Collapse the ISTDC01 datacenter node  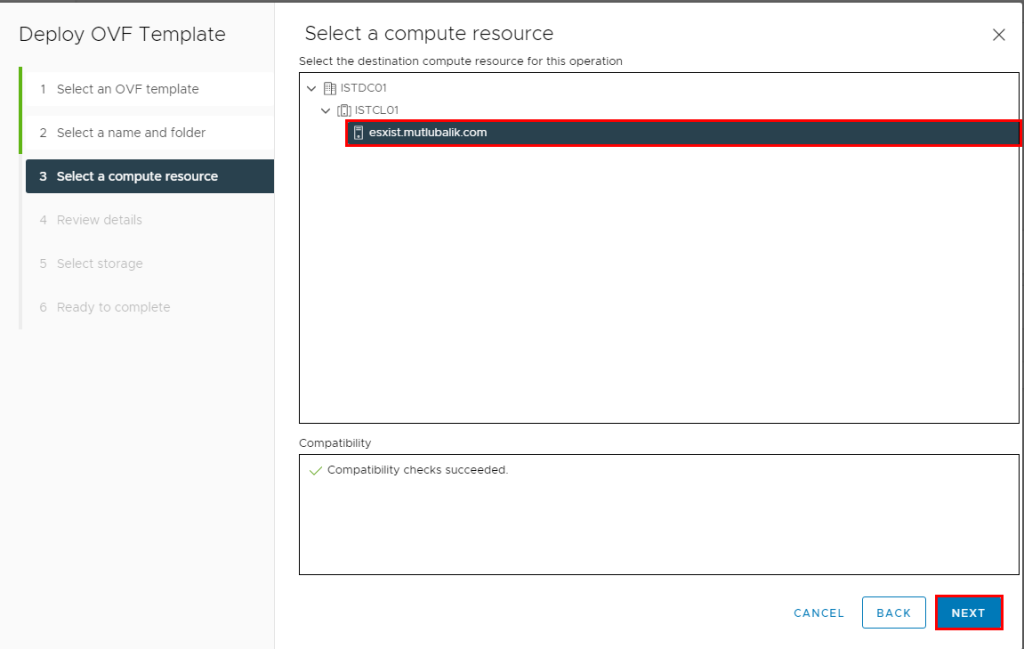[x=312, y=88]
